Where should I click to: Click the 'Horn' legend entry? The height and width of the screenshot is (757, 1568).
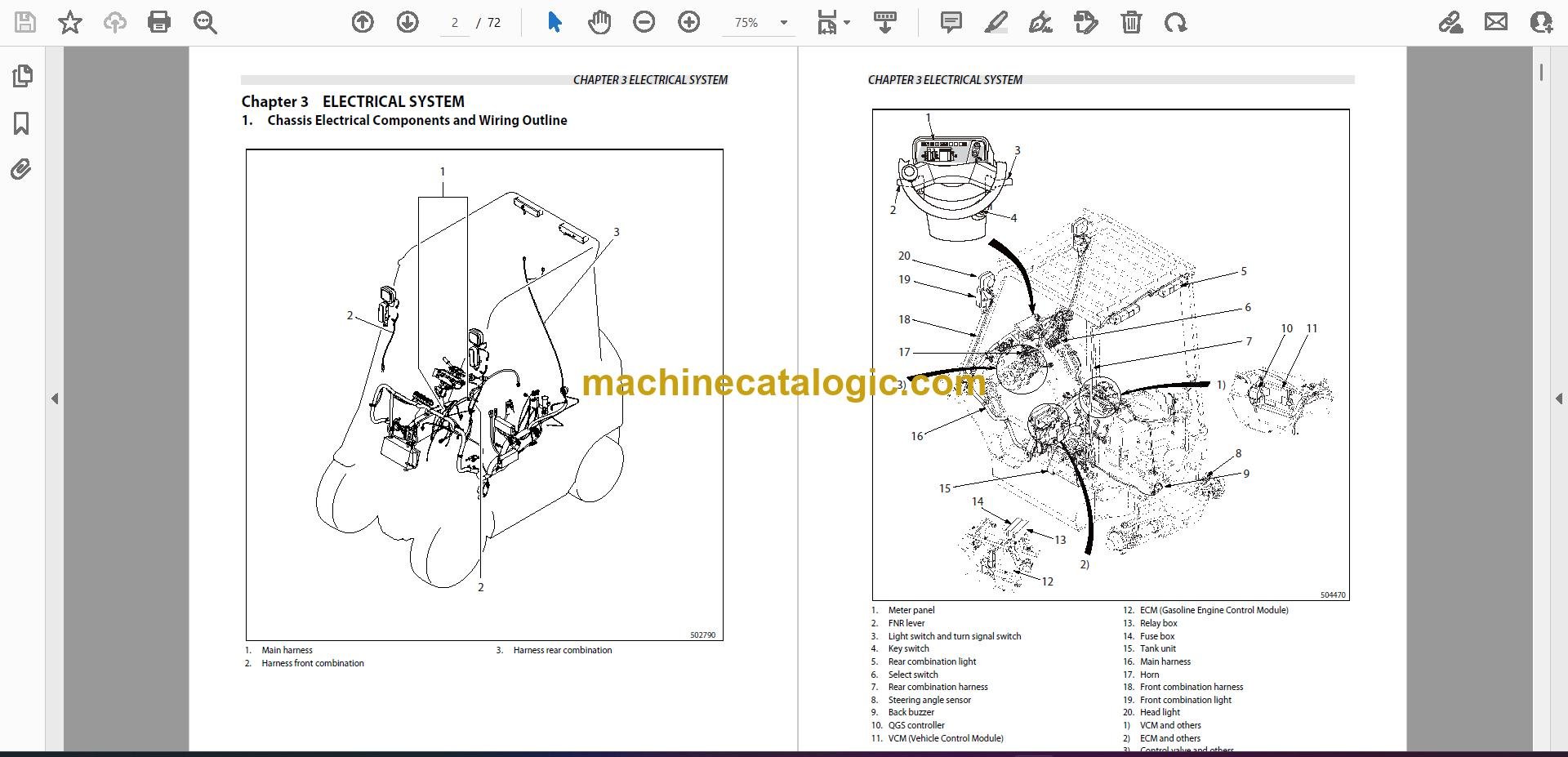click(x=1149, y=675)
